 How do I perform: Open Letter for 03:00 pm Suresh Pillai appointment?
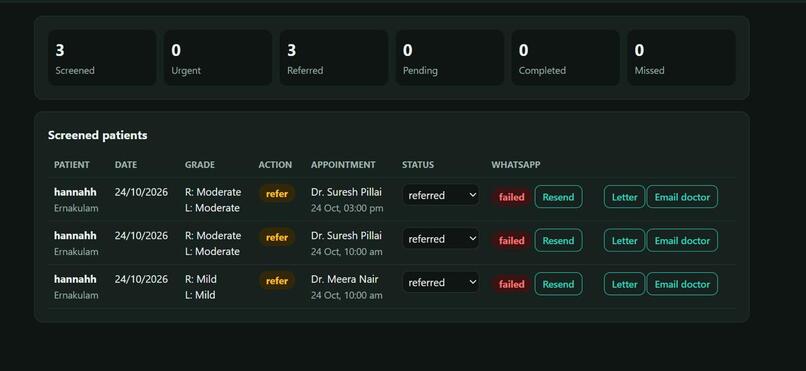tap(624, 197)
